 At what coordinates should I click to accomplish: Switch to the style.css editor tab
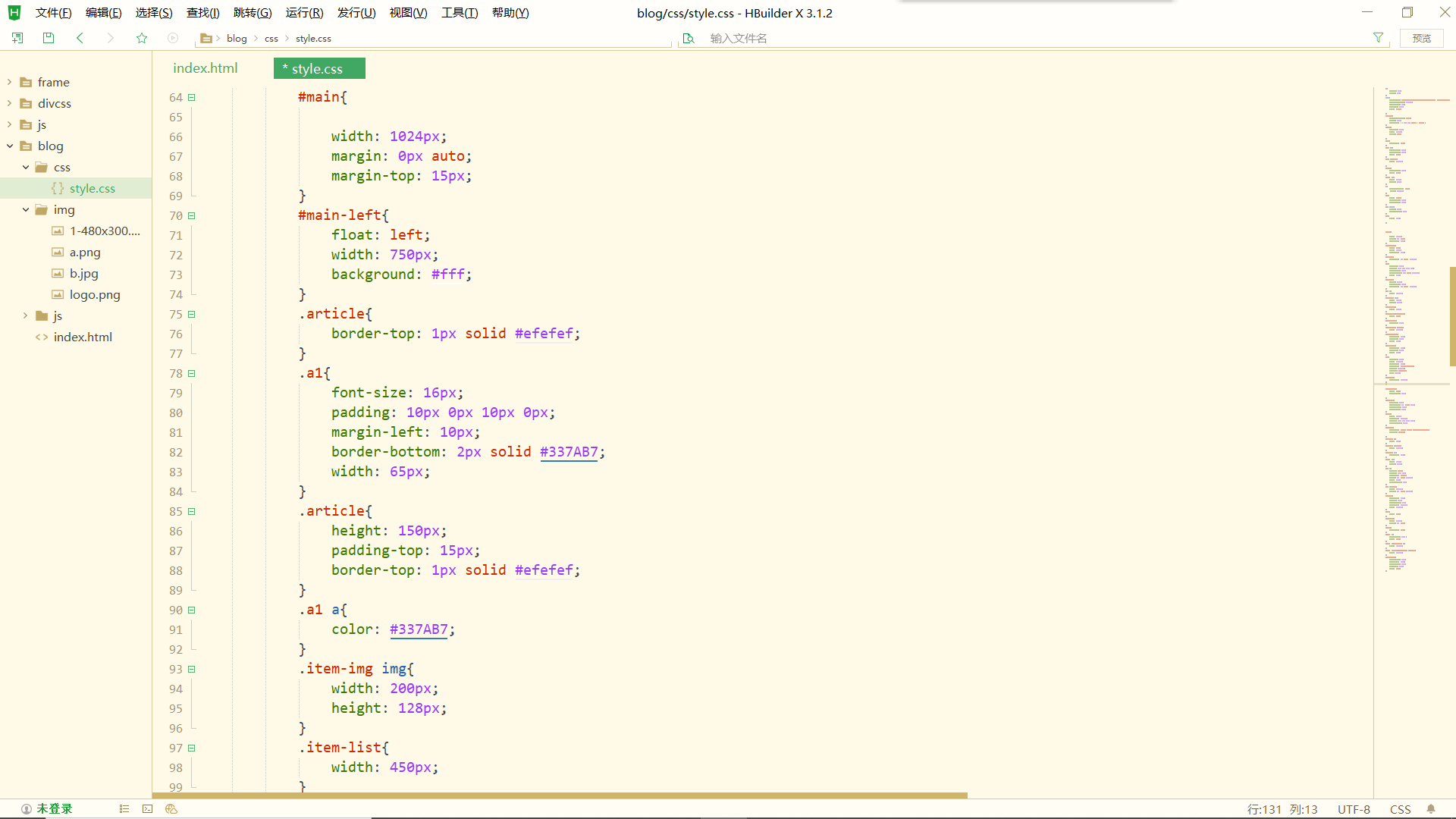pyautogui.click(x=319, y=68)
